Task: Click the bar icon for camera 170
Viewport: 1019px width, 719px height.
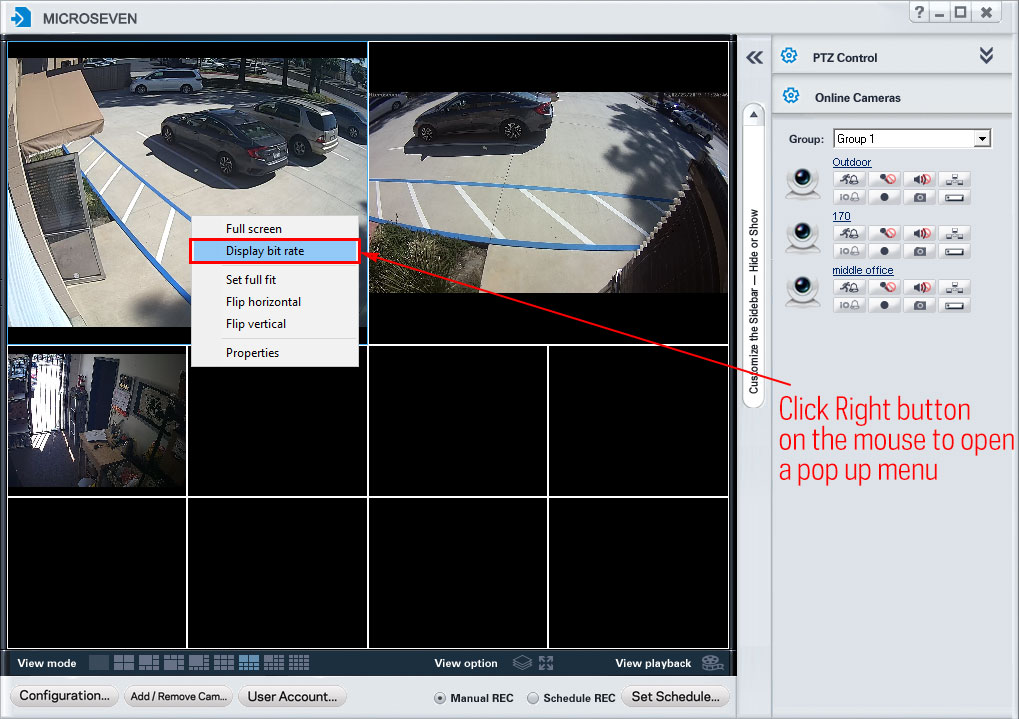Action: (955, 251)
